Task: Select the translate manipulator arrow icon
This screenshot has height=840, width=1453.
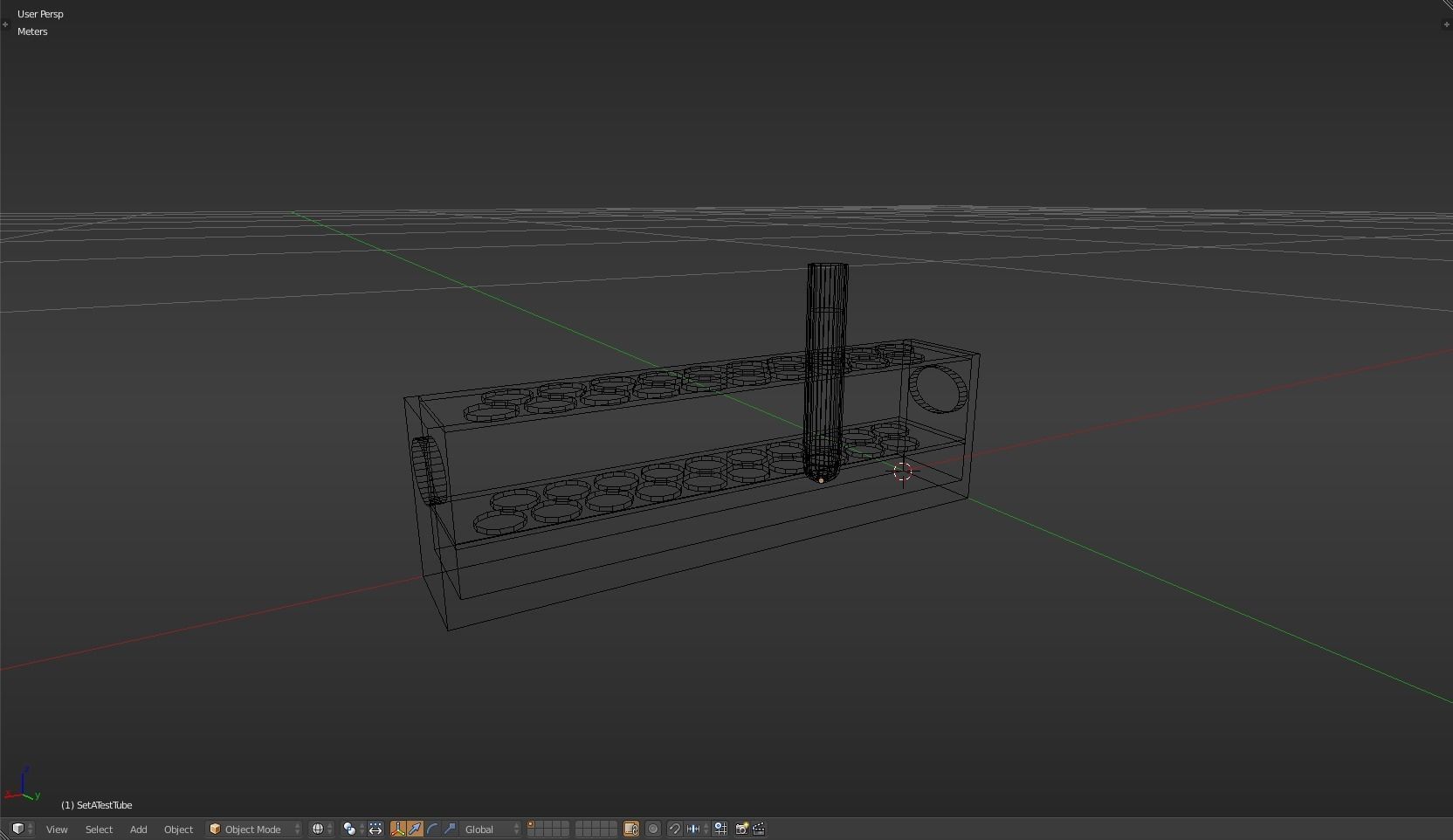Action: [415, 829]
